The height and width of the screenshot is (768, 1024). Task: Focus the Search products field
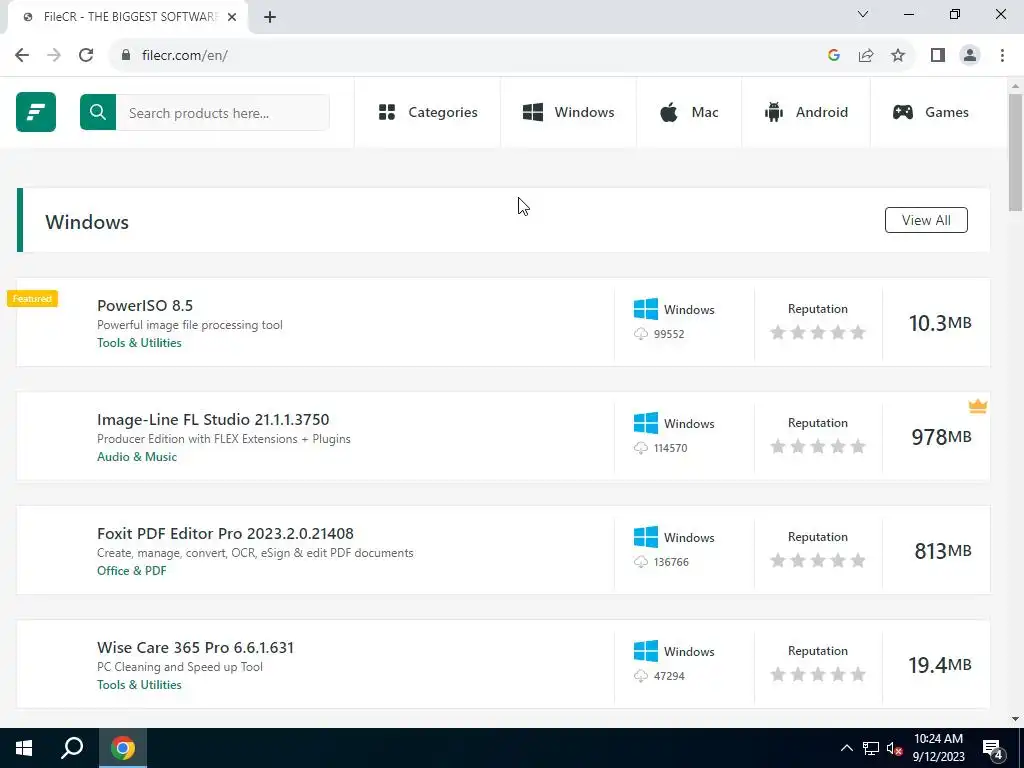tap(223, 112)
